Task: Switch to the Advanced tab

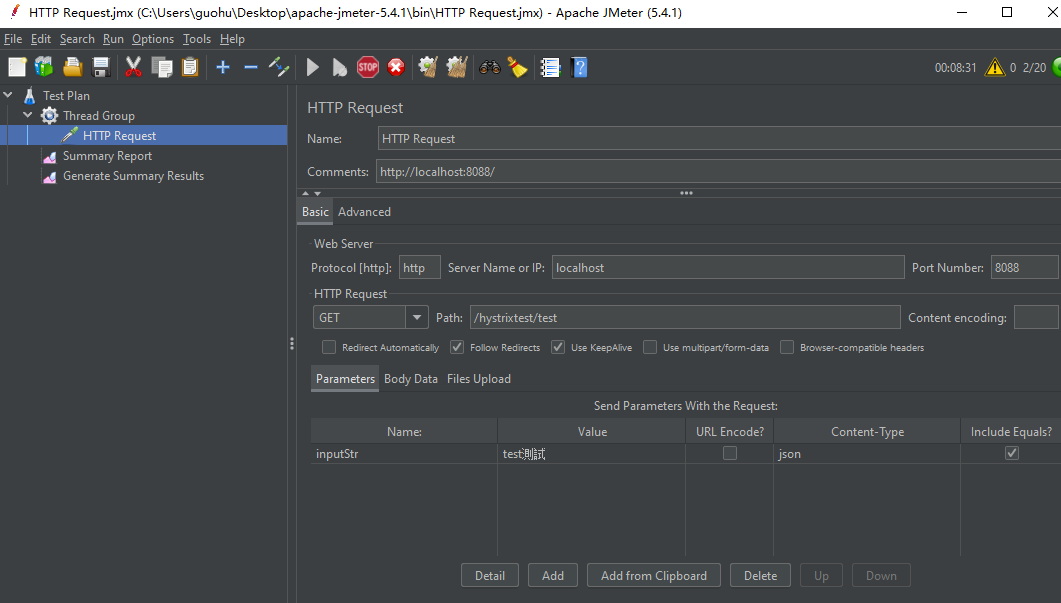Action: tap(364, 212)
